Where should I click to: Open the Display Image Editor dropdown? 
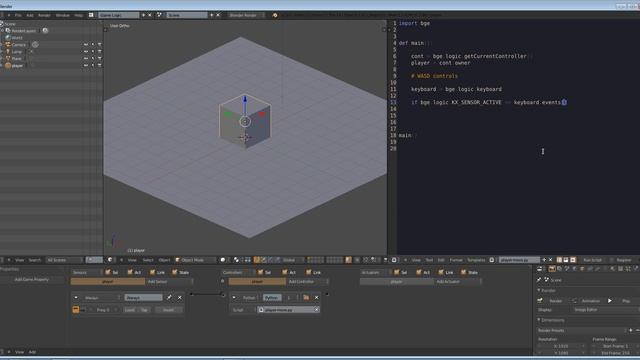click(x=606, y=310)
